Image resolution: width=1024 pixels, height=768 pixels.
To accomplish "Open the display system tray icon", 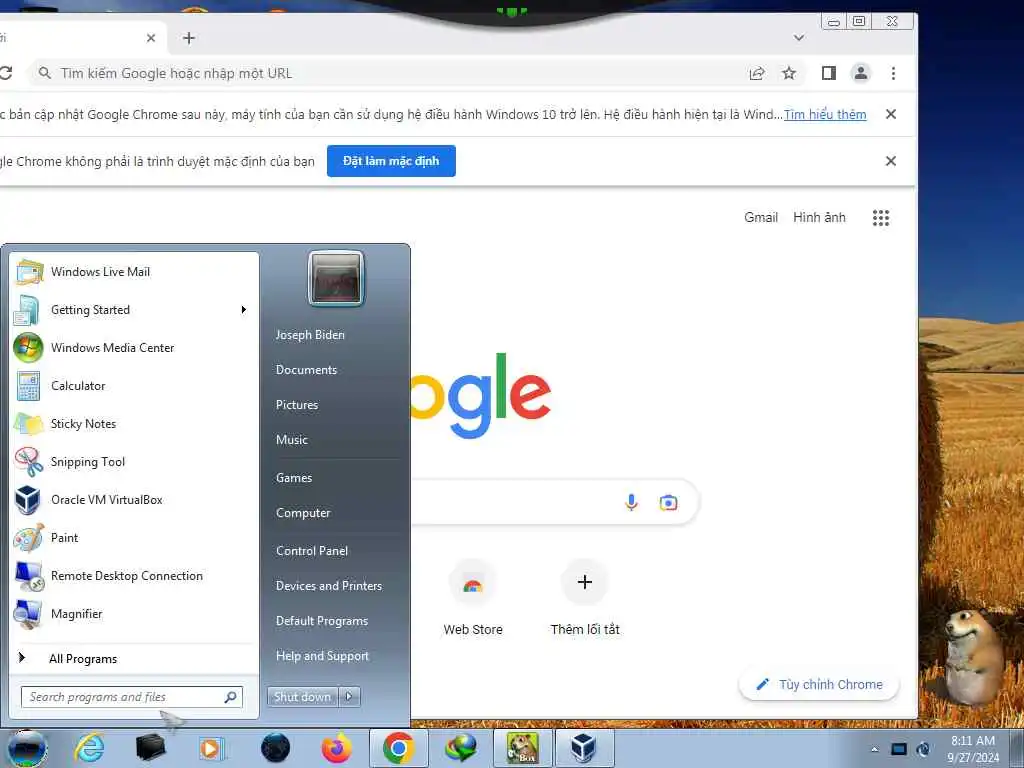I will tap(899, 749).
